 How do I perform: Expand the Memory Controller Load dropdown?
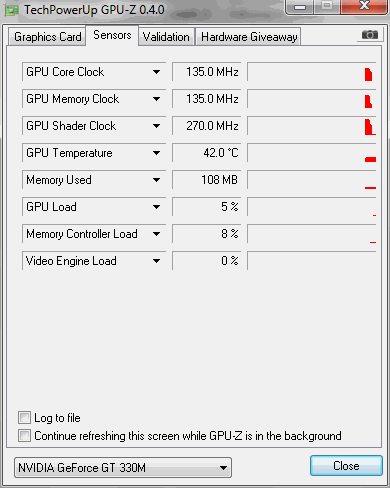pos(156,234)
